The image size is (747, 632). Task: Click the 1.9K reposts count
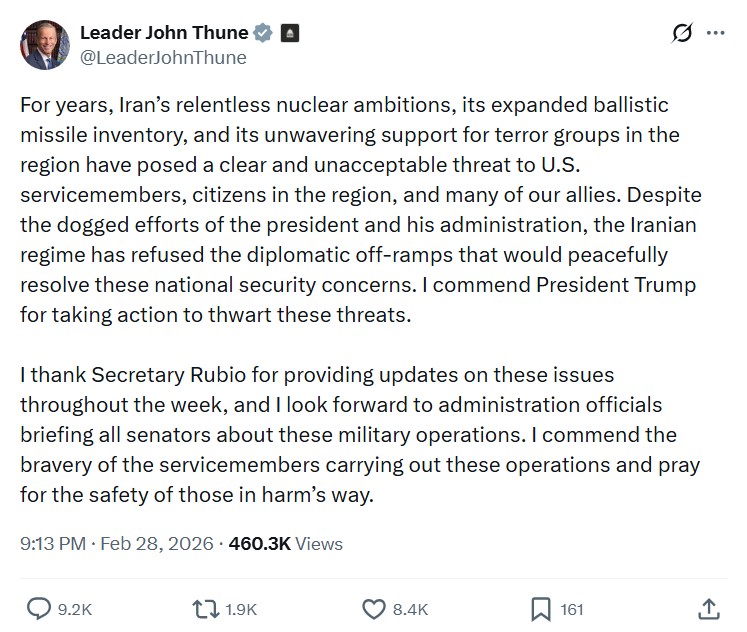click(x=240, y=609)
